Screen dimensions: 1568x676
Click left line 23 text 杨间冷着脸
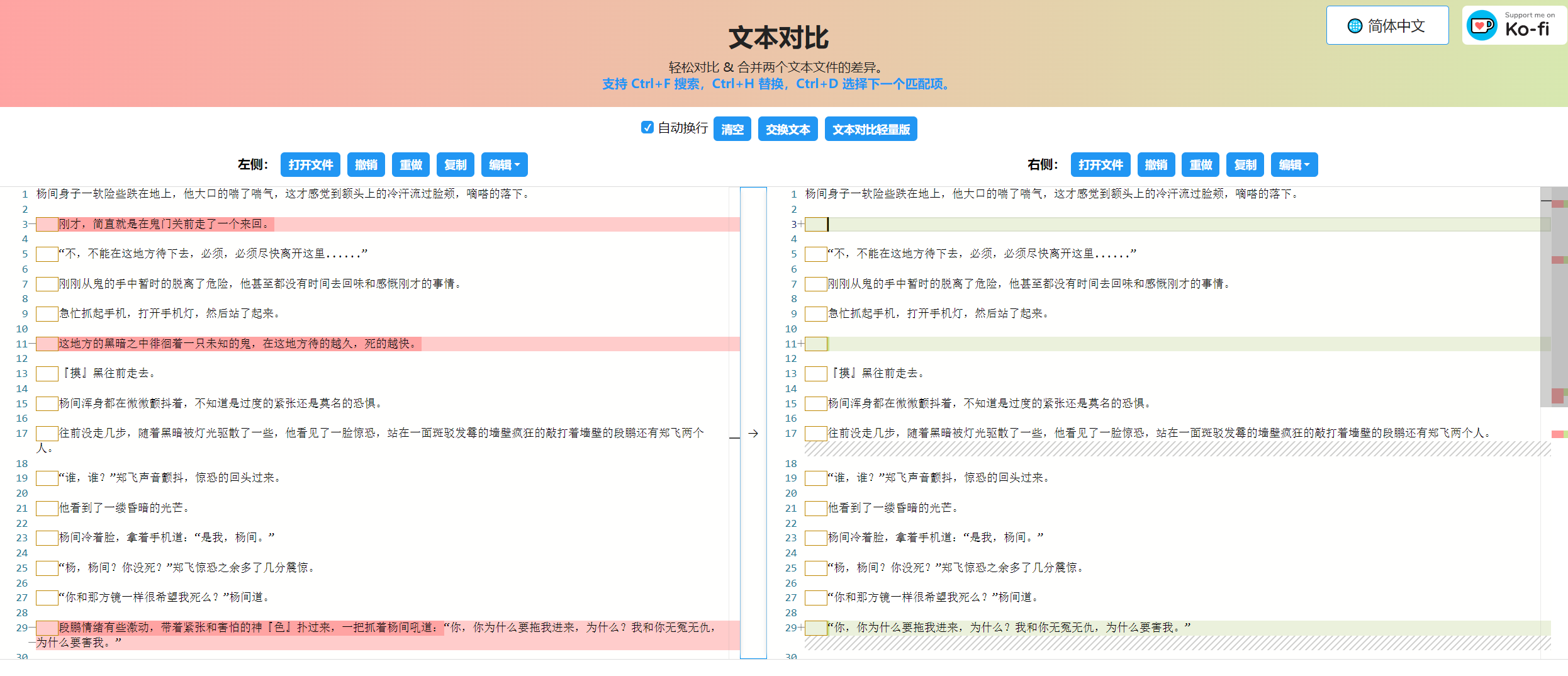87,538
